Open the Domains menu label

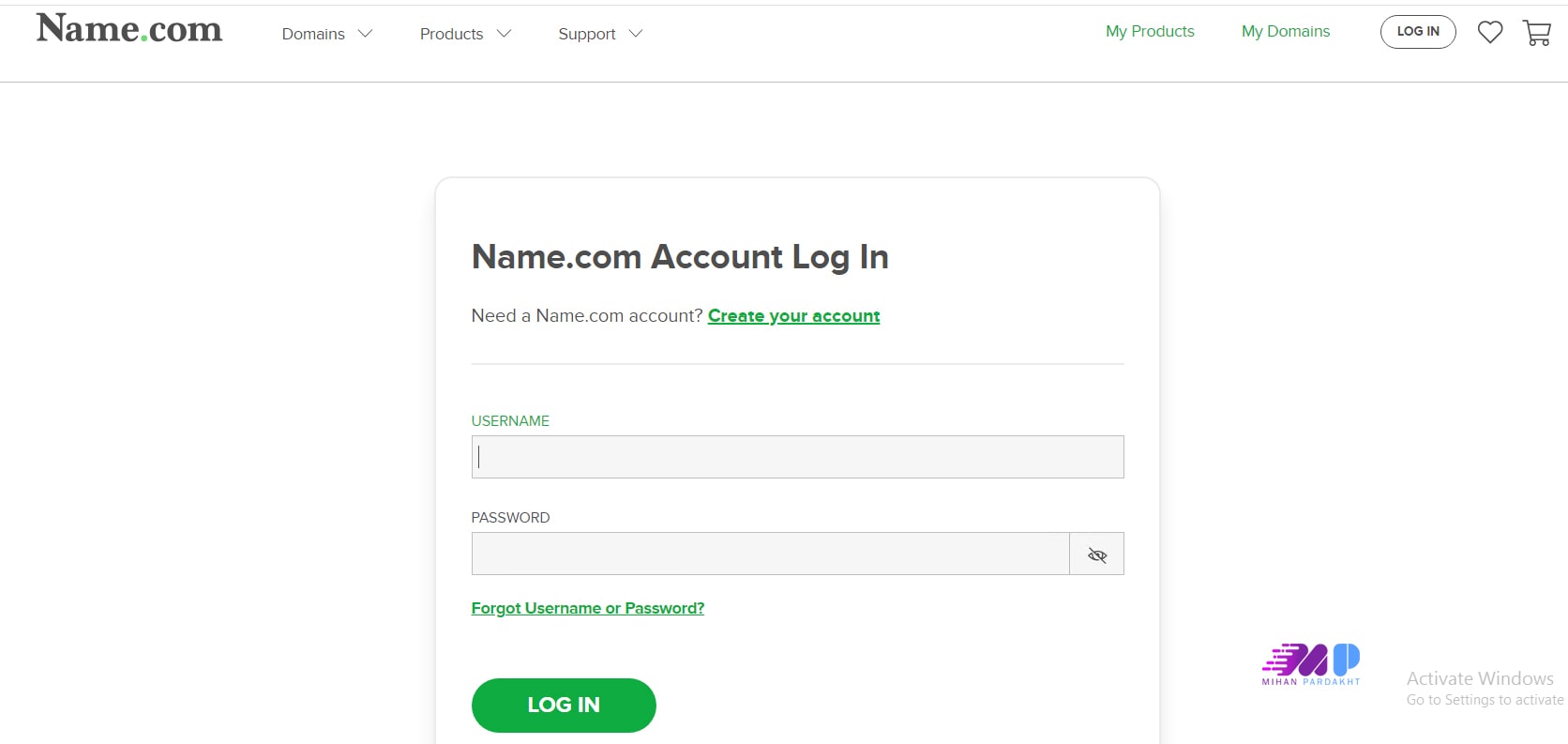313,34
